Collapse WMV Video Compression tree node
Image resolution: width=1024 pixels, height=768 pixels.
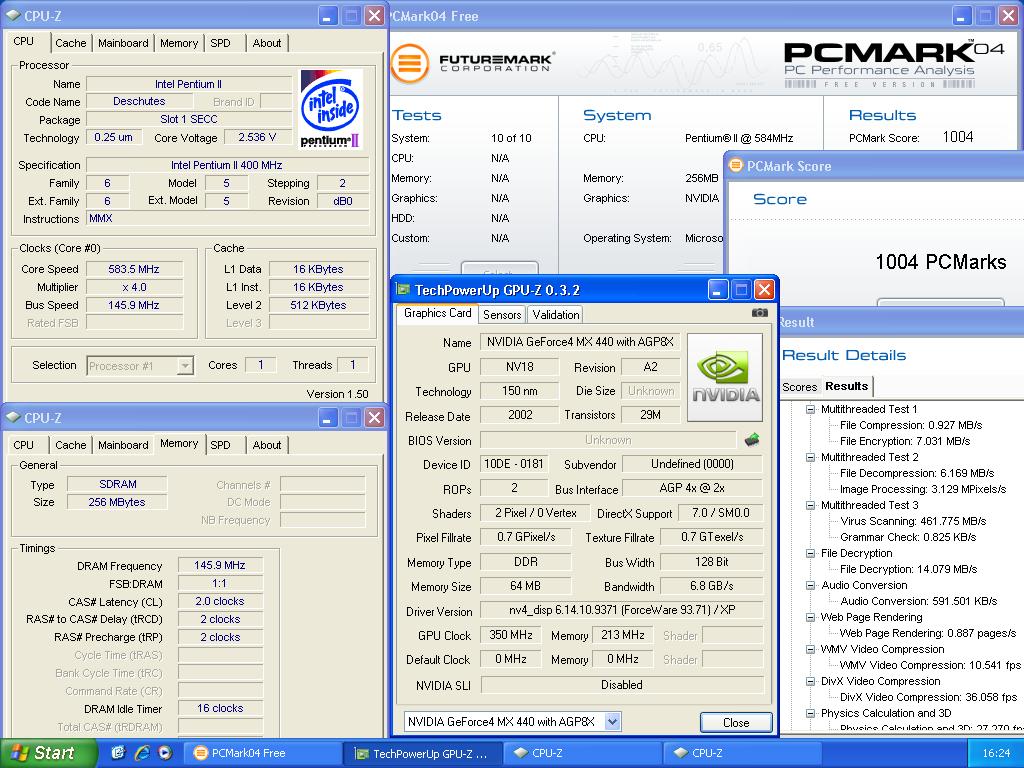click(x=810, y=649)
